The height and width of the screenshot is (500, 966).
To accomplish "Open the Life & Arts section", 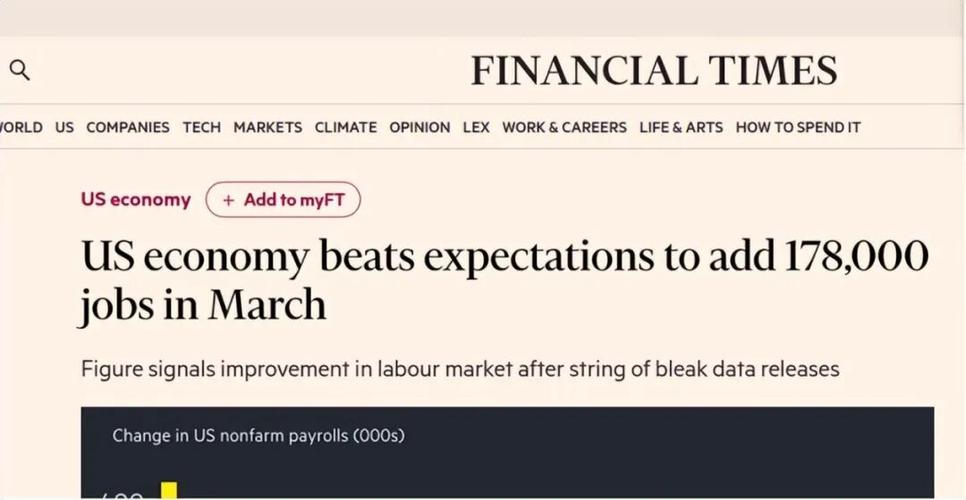I will (x=681, y=127).
